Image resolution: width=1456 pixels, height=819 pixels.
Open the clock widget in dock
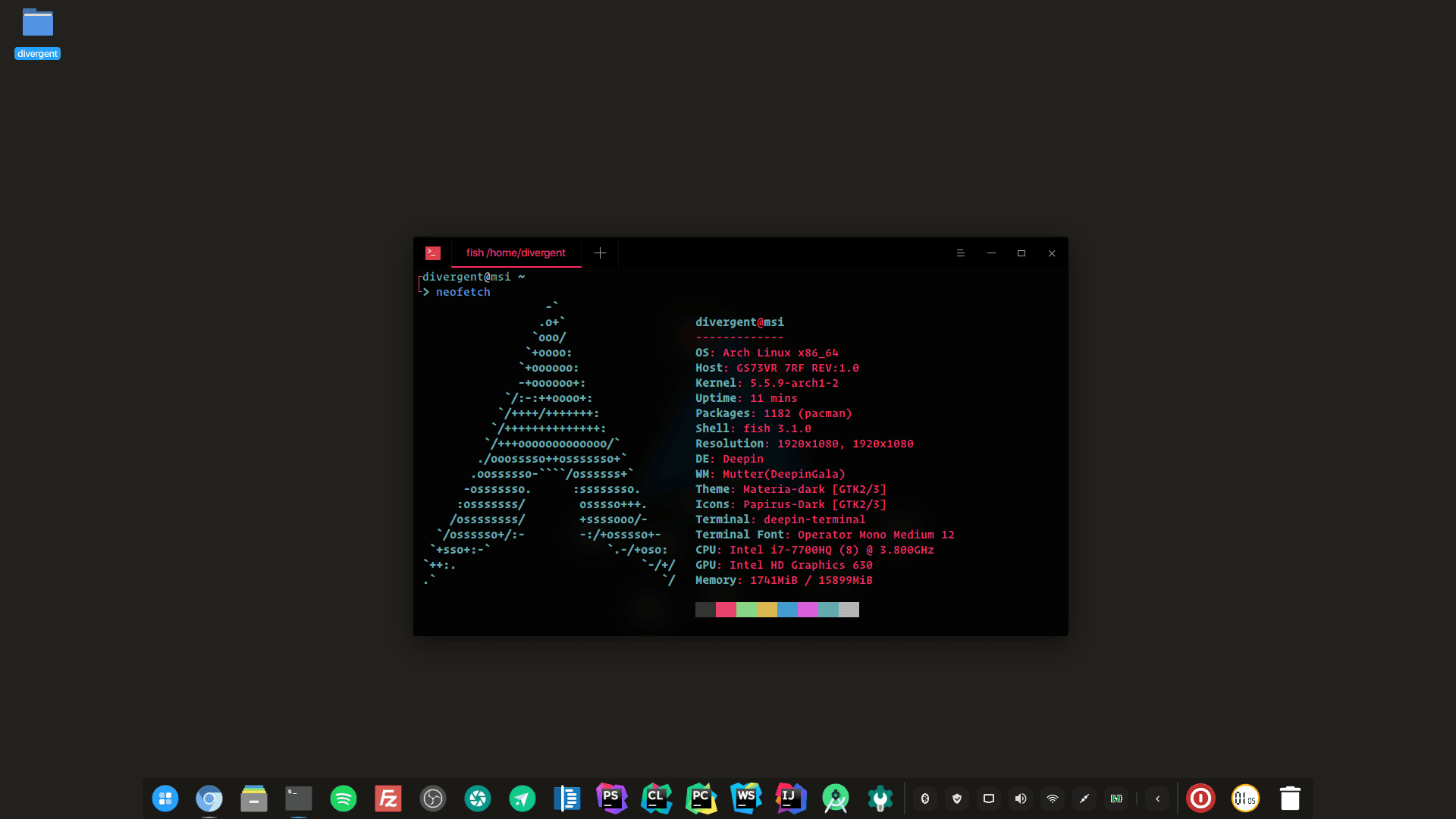[1245, 799]
